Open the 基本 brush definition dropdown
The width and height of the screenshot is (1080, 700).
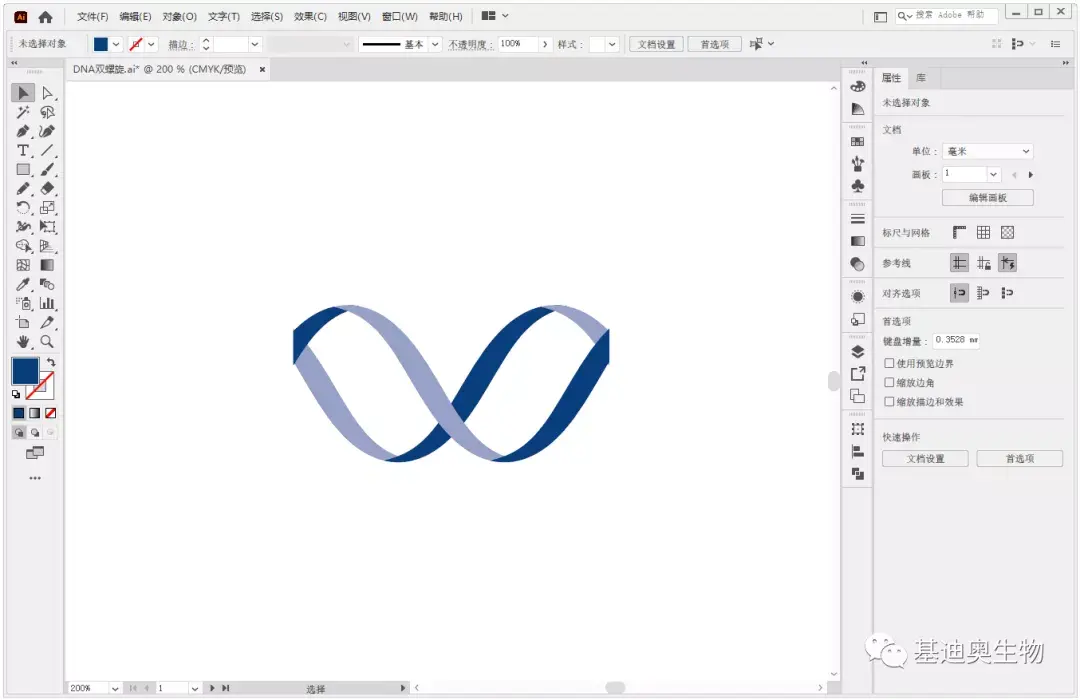(x=435, y=45)
